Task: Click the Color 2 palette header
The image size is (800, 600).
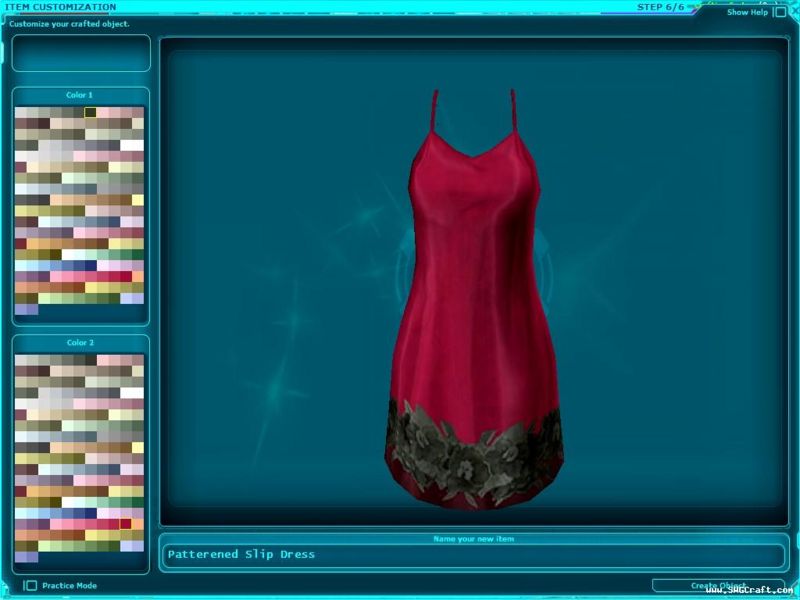Action: (80, 343)
